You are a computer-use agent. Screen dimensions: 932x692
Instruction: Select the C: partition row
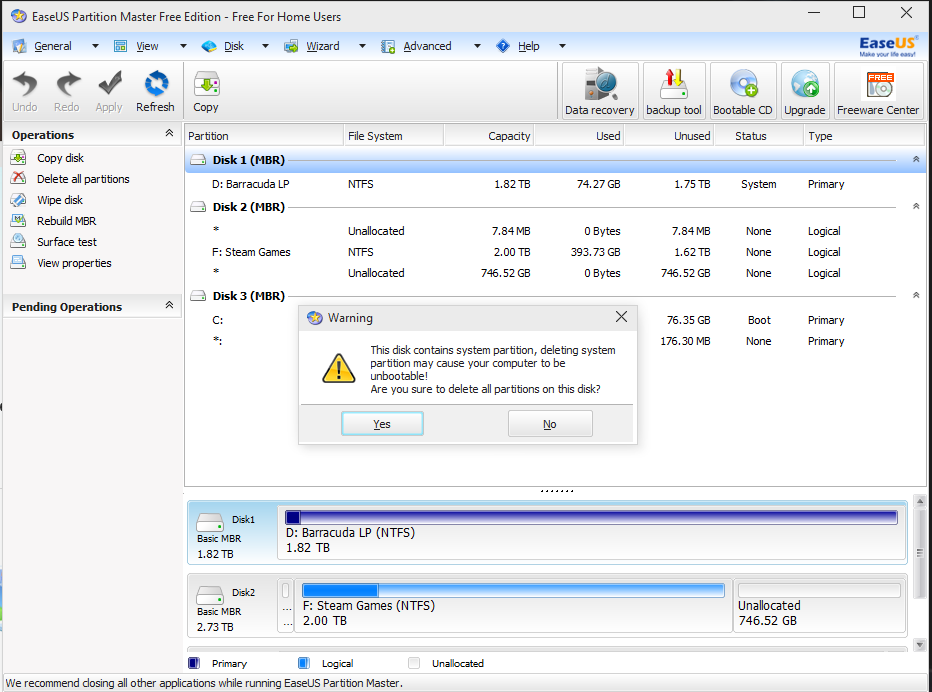[x=555, y=320]
